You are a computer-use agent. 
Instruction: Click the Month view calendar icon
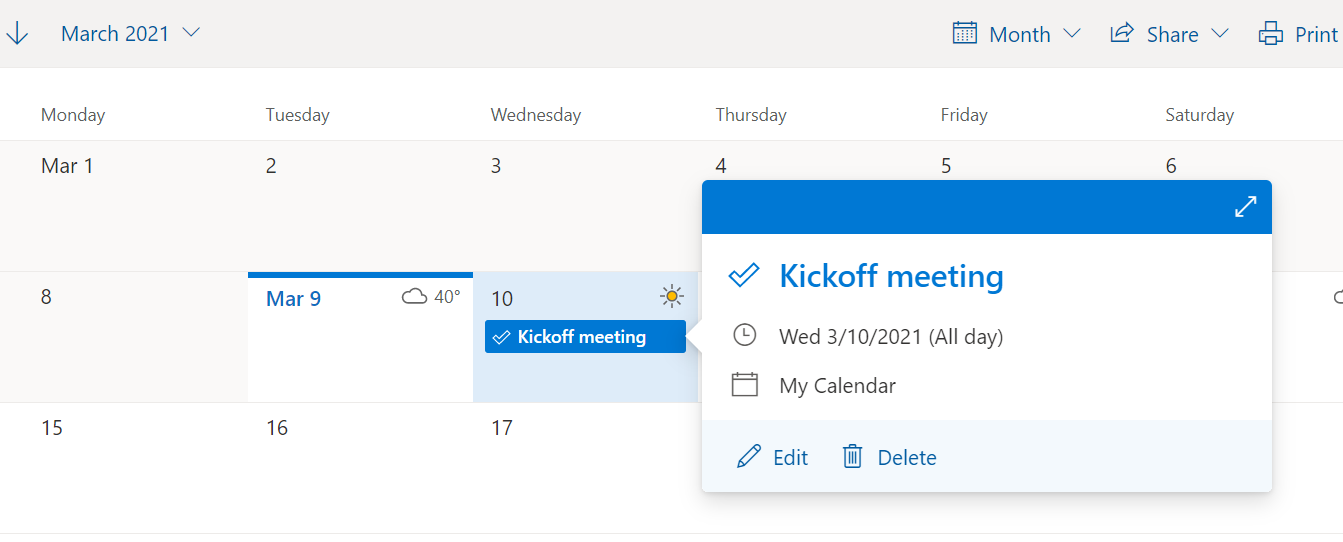coord(964,33)
